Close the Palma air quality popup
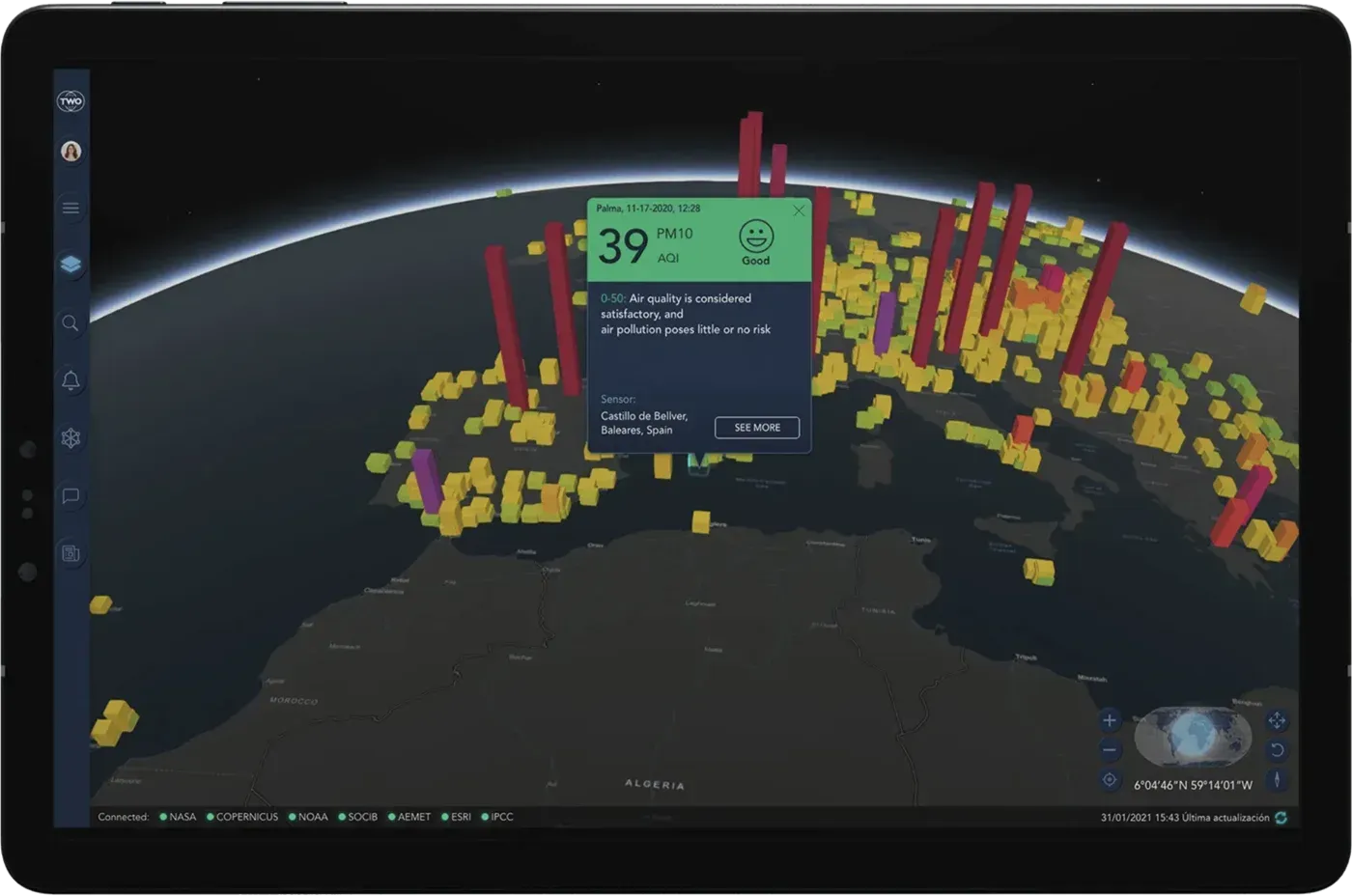 (799, 210)
